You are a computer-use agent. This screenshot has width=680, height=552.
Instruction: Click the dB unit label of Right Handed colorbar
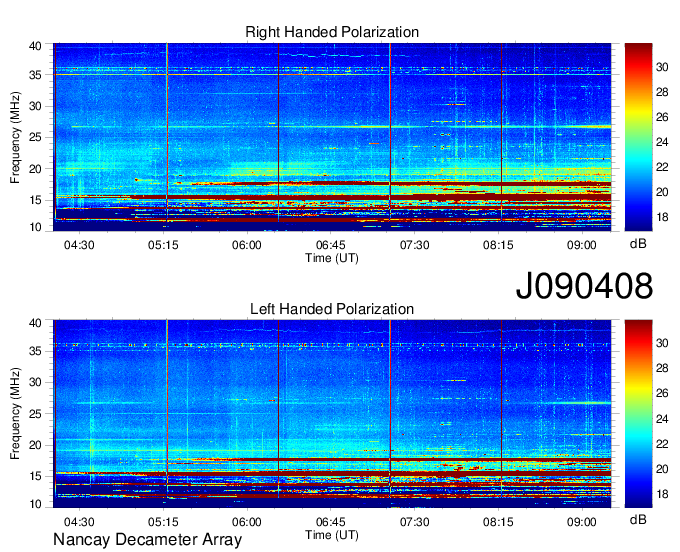click(638, 244)
